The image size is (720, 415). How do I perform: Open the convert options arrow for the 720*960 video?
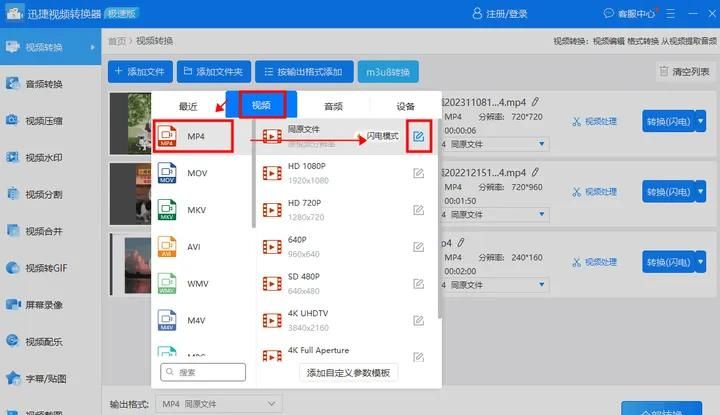point(700,191)
